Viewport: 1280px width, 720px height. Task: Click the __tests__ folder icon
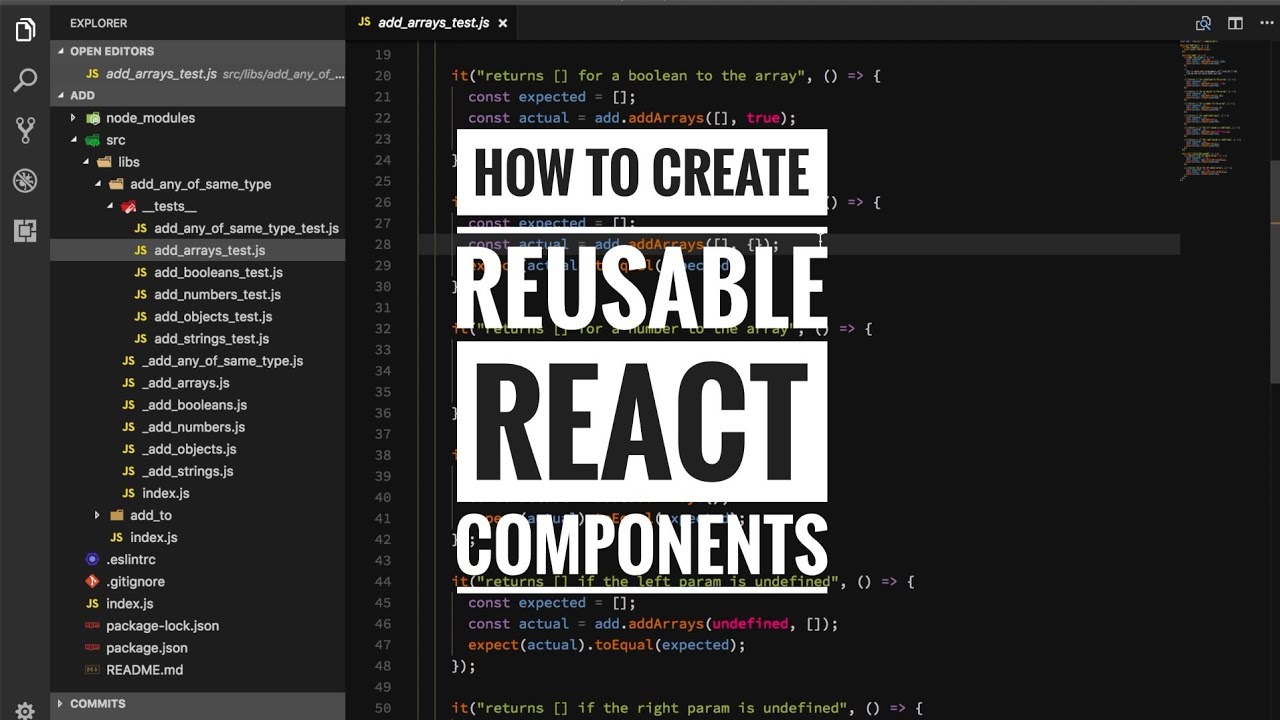(x=129, y=206)
